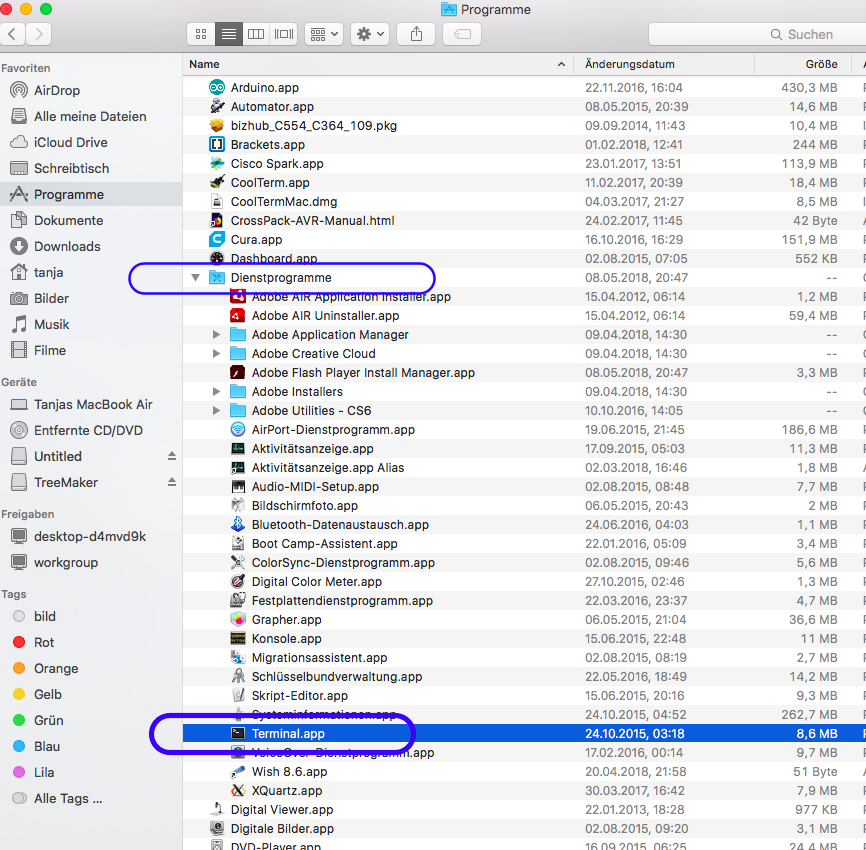Screen dimensions: 866x850
Task: Sort list by Name column header
Action: tap(378, 64)
